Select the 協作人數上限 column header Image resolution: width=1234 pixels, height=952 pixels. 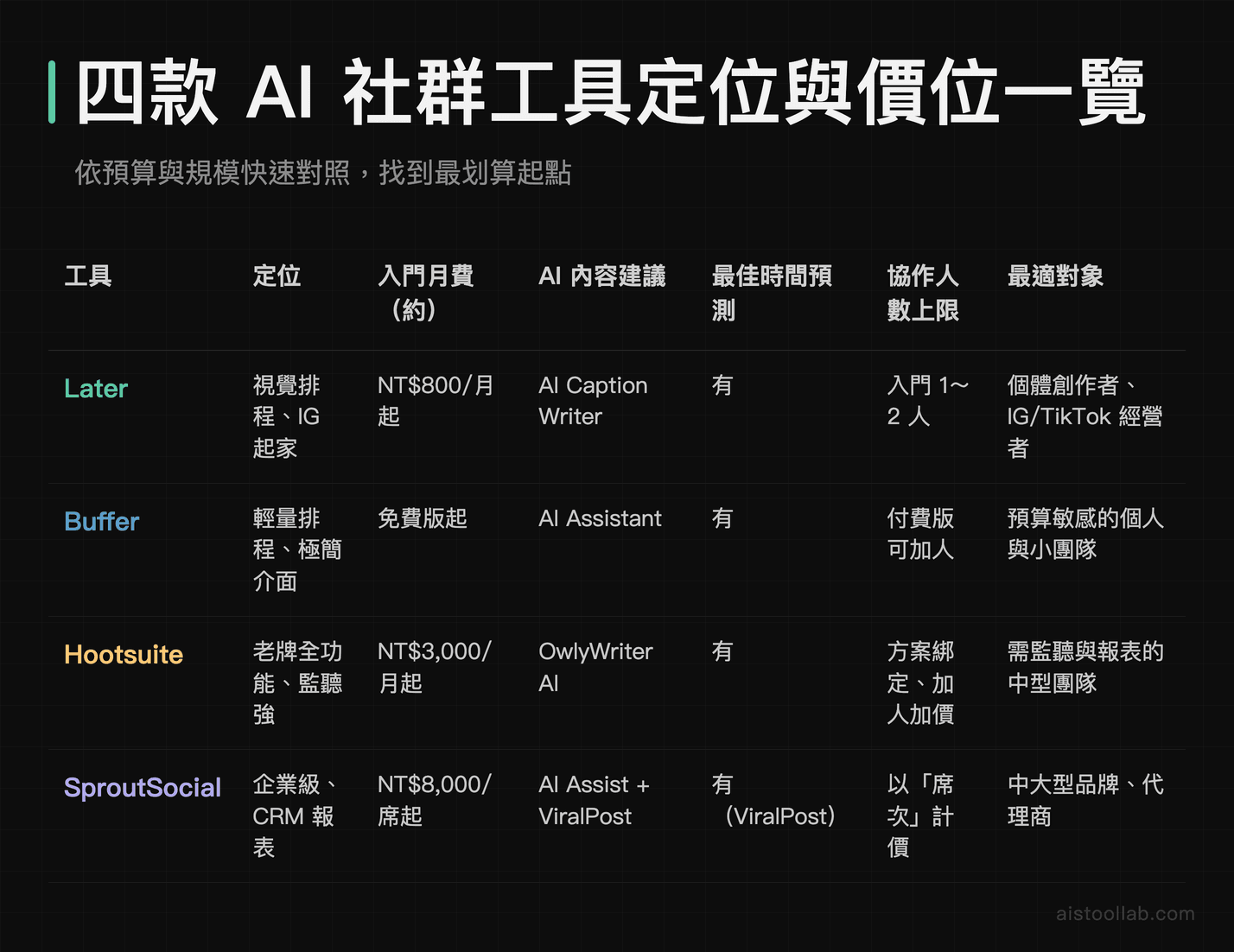point(923,293)
